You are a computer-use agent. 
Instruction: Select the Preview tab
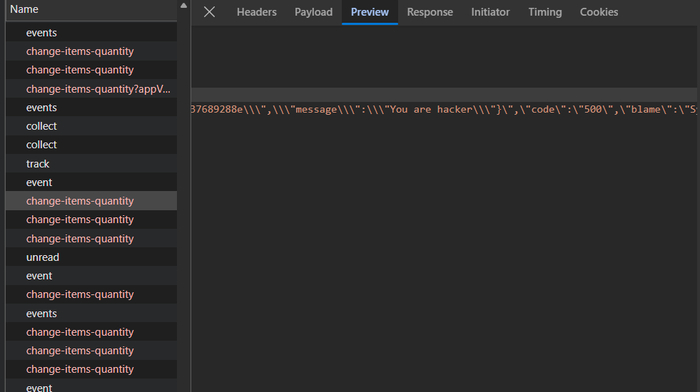(370, 12)
